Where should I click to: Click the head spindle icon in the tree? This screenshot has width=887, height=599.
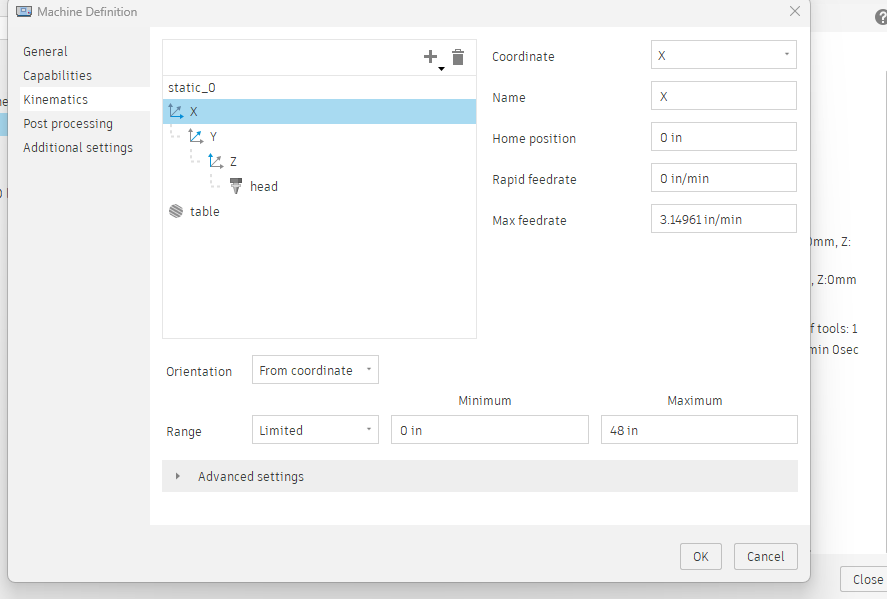tap(237, 185)
